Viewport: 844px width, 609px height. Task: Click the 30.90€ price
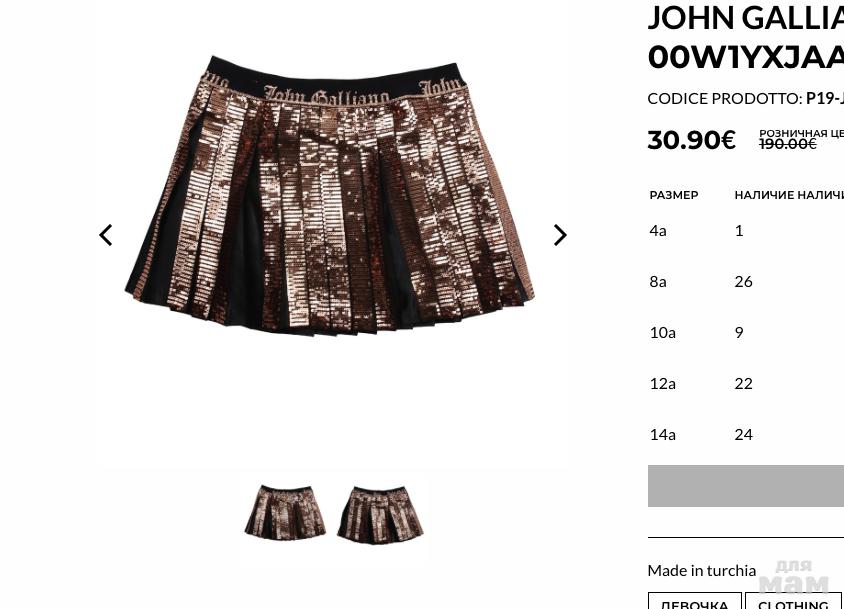coord(692,140)
